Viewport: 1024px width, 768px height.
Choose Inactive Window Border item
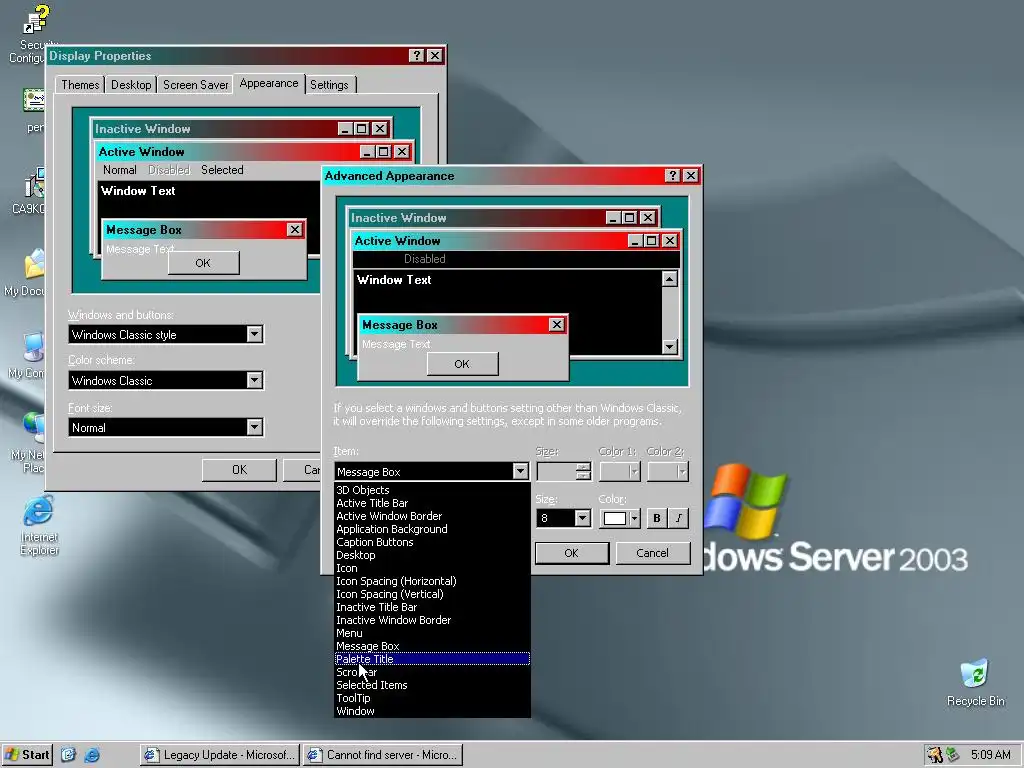coord(432,620)
